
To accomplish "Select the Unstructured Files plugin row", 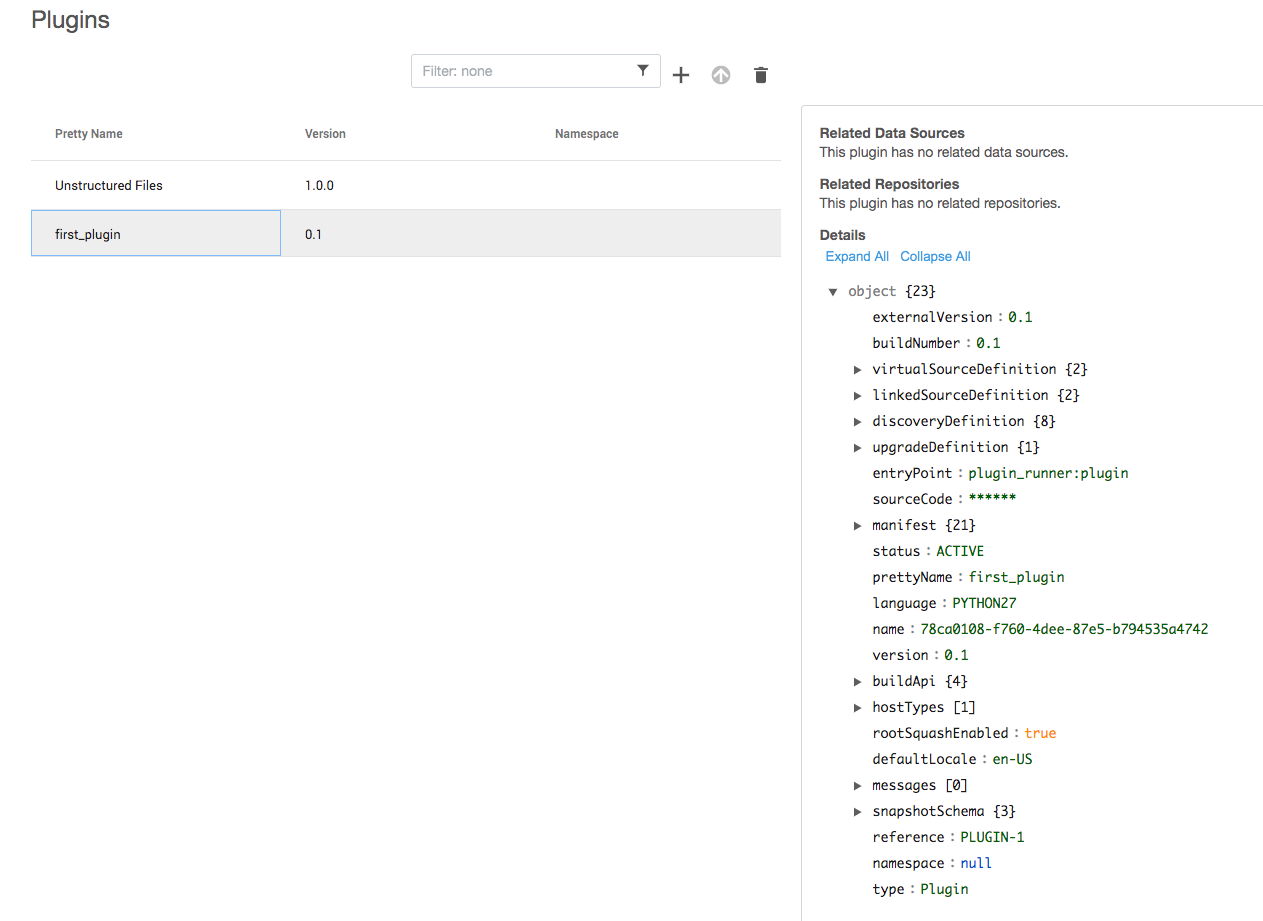I will (109, 186).
